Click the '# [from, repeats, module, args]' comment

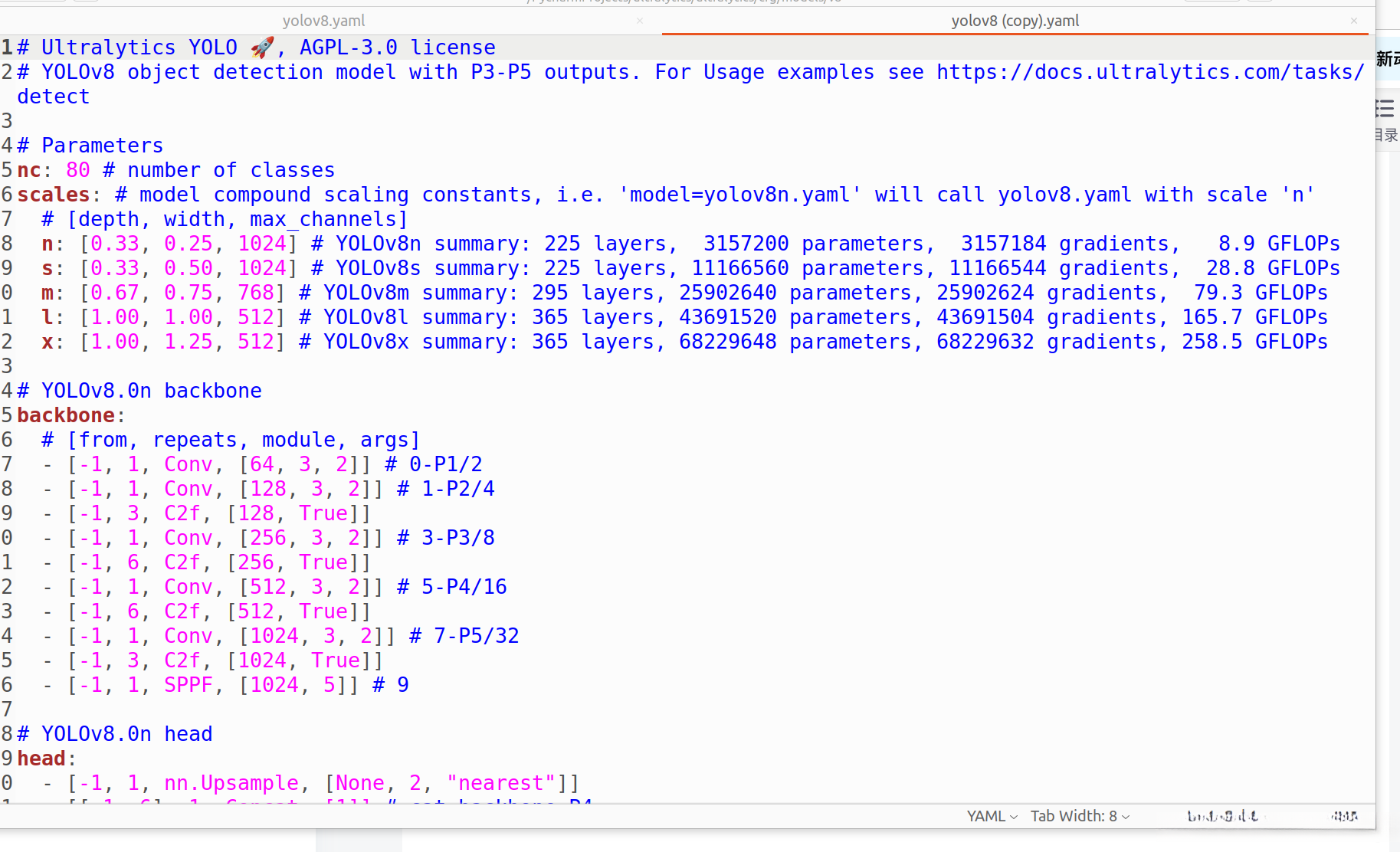click(231, 440)
